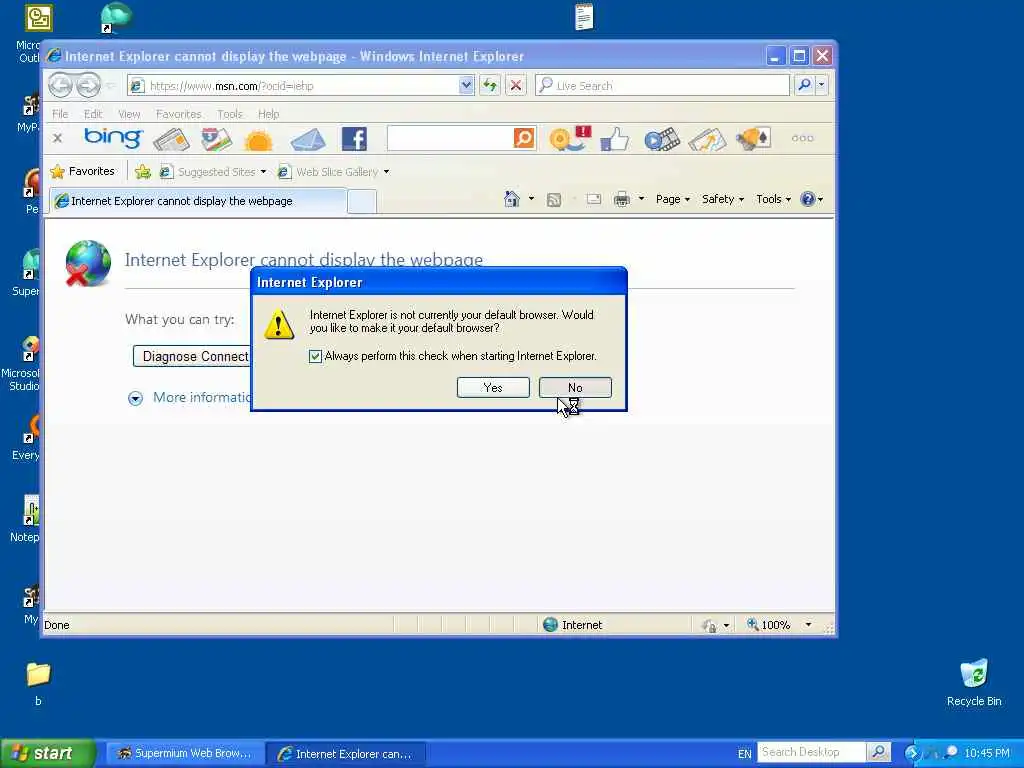Open Suggested Sites dropdown
Image resolution: width=1024 pixels, height=768 pixels.
point(214,172)
